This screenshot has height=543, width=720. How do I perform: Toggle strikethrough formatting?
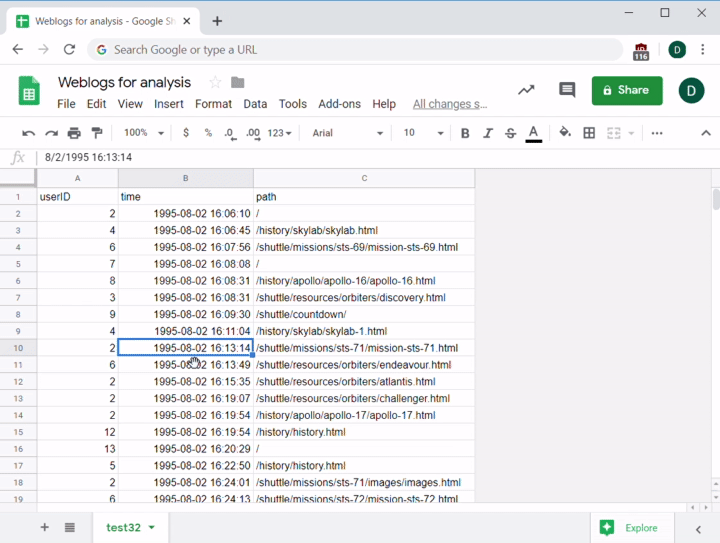pyautogui.click(x=511, y=133)
